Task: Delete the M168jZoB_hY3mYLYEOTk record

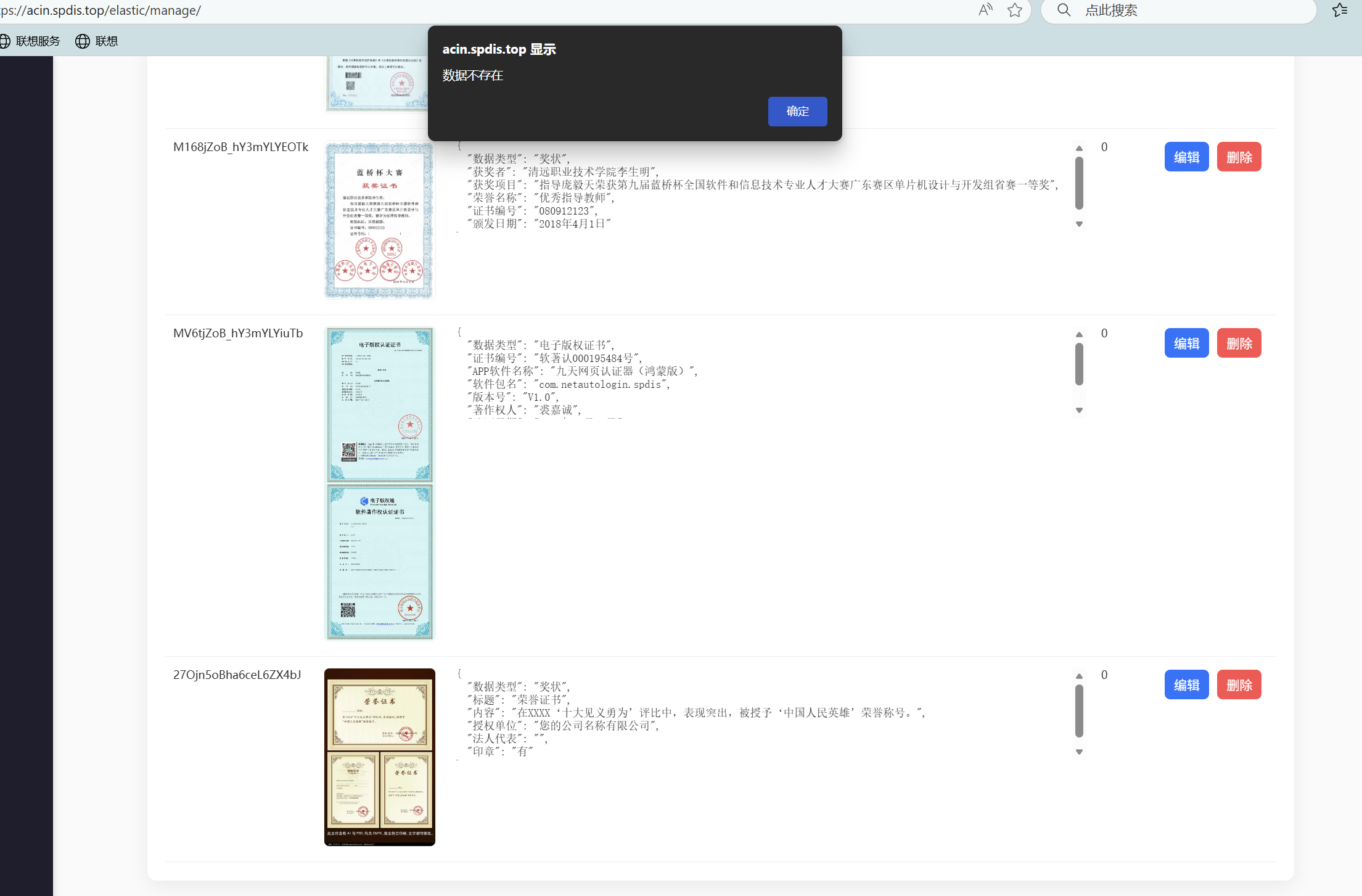Action: click(x=1239, y=157)
